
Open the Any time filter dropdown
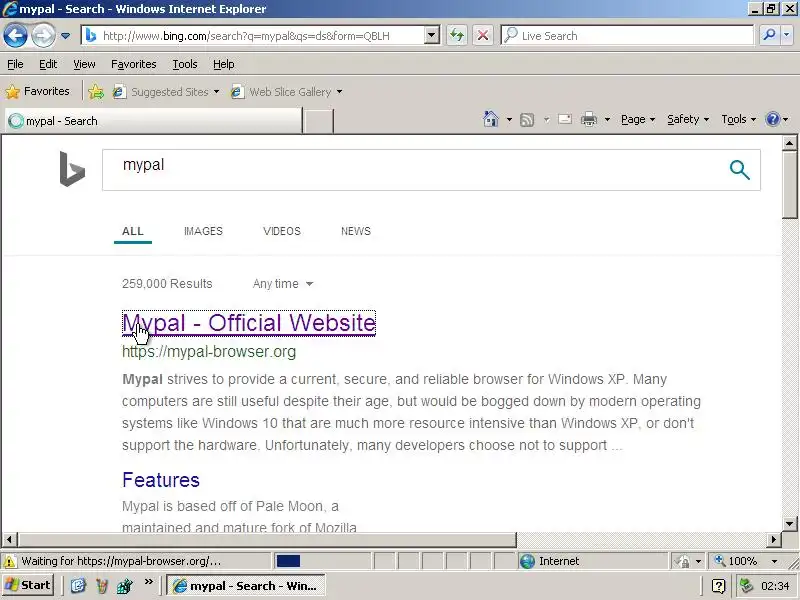tap(283, 284)
